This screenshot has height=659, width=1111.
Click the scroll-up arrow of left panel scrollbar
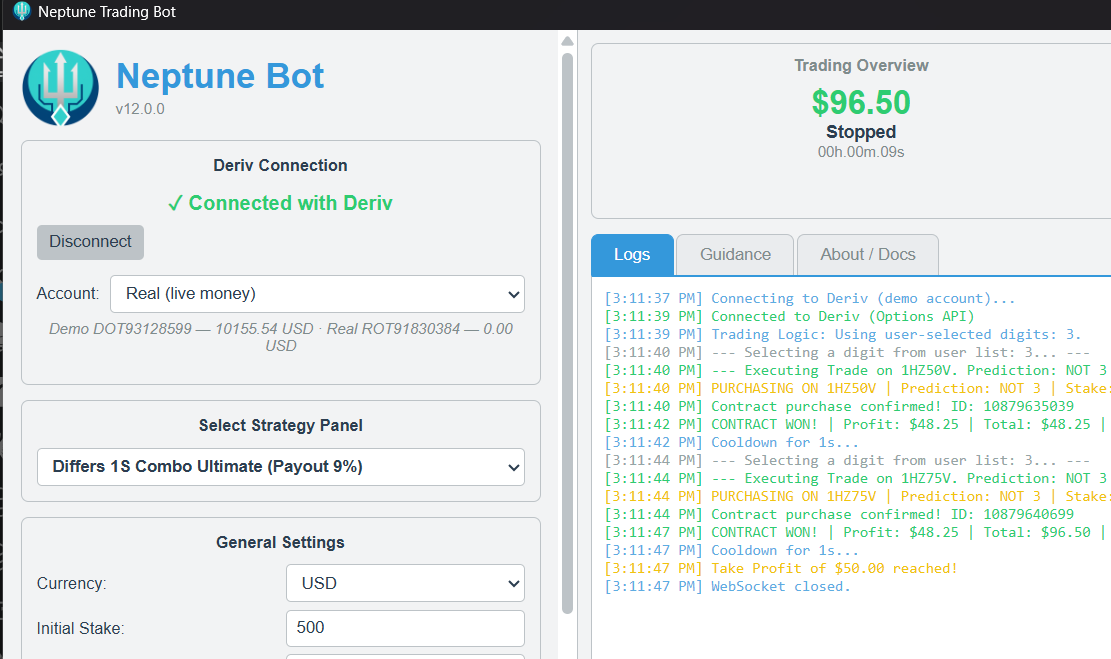coord(568,41)
